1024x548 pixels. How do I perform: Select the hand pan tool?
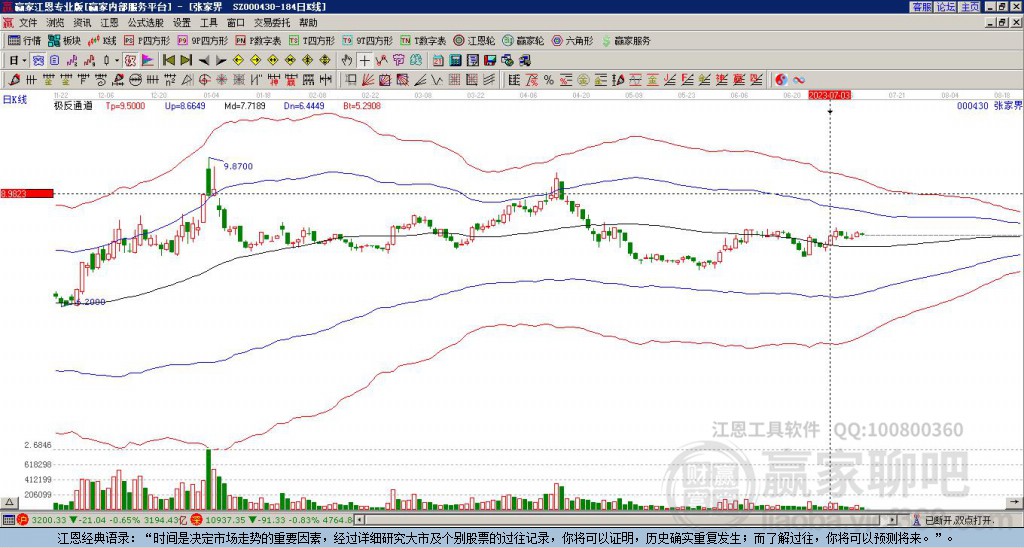(347, 61)
